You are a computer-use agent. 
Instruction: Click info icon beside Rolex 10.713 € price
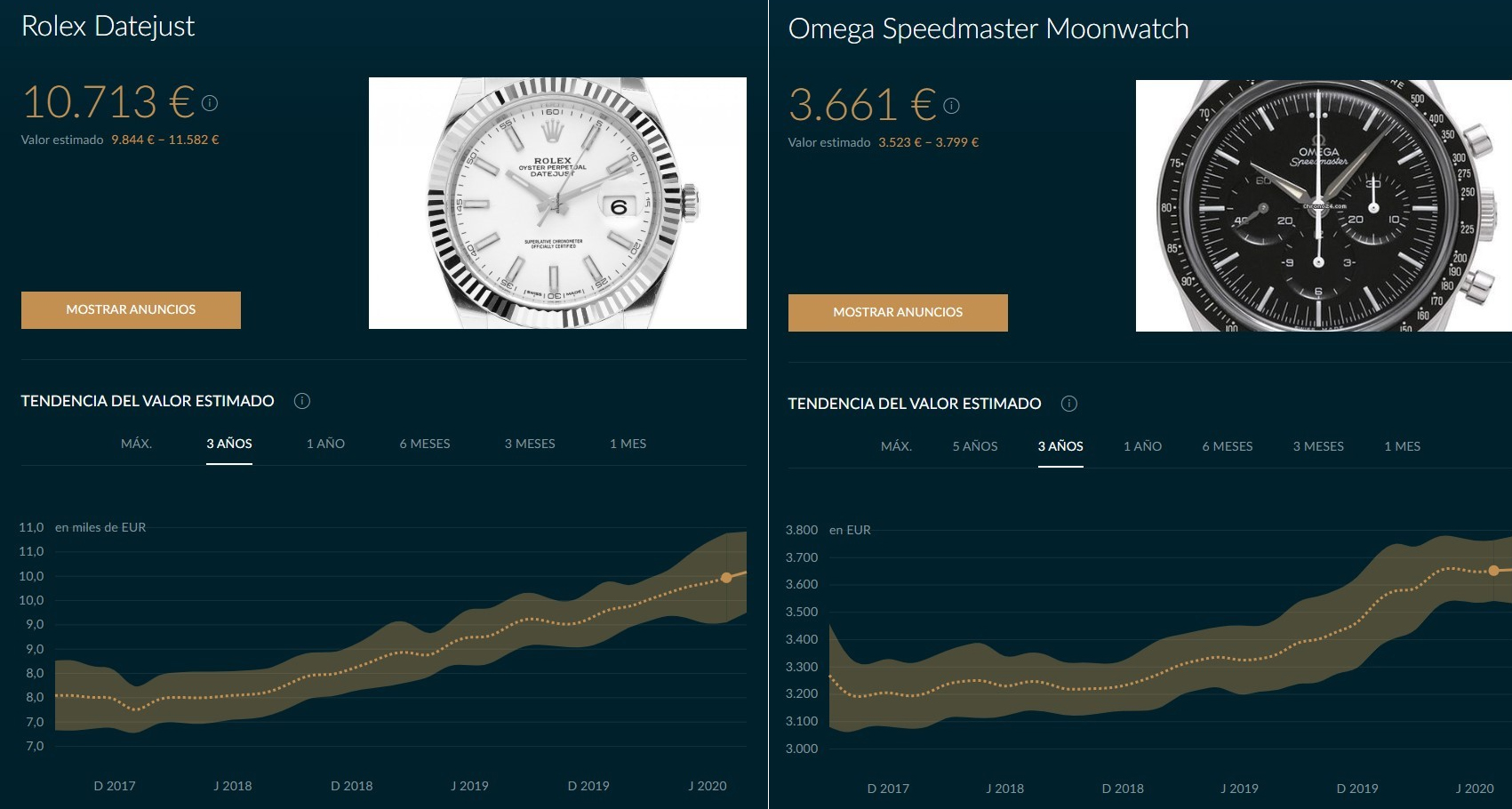pyautogui.click(x=210, y=103)
